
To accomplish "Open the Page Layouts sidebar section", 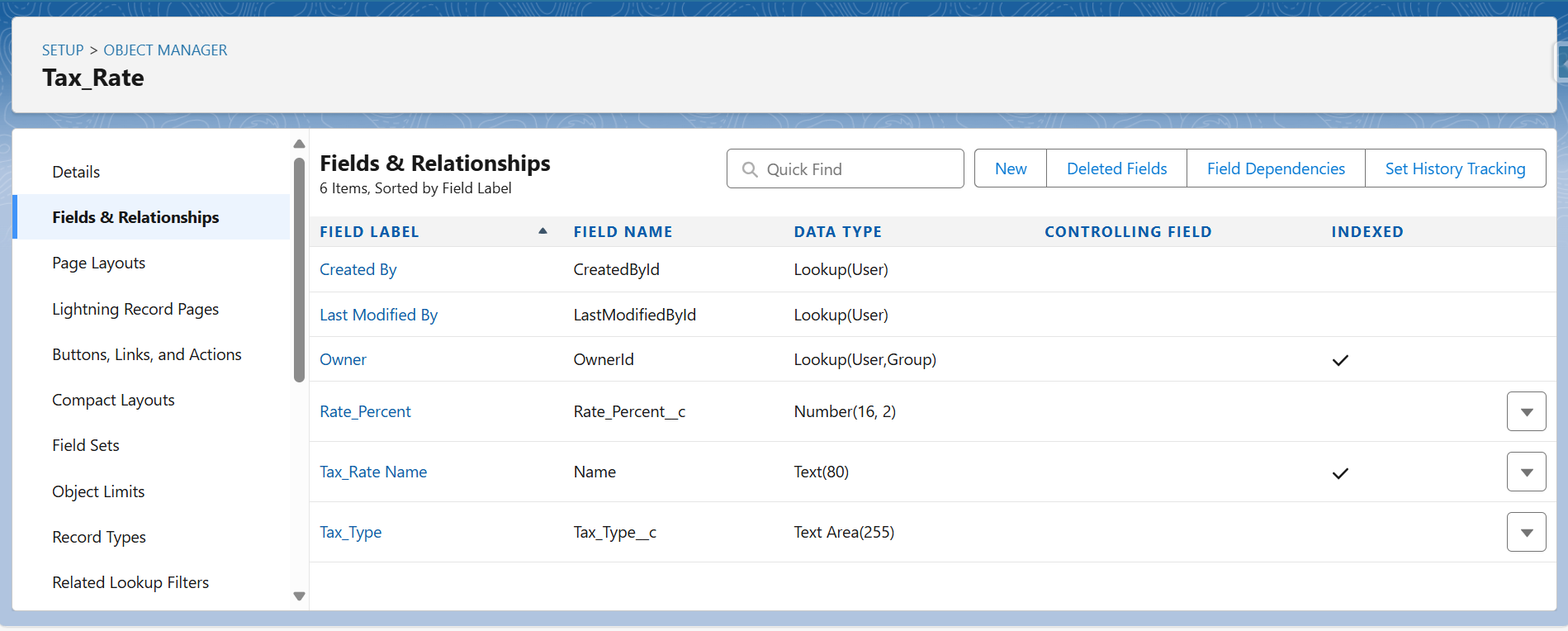I will (x=98, y=263).
